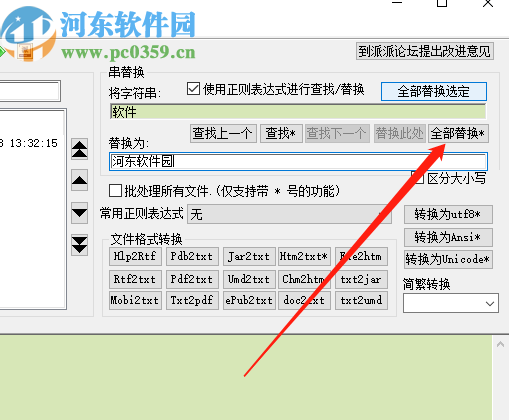Click the 替换为 field containing 河东软件园
509x420 pixels.
pos(298,162)
